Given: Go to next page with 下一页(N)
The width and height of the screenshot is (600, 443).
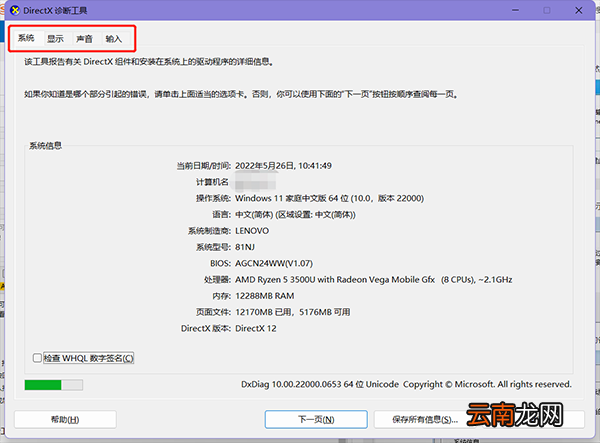Looking at the screenshot, I should click(x=316, y=420).
